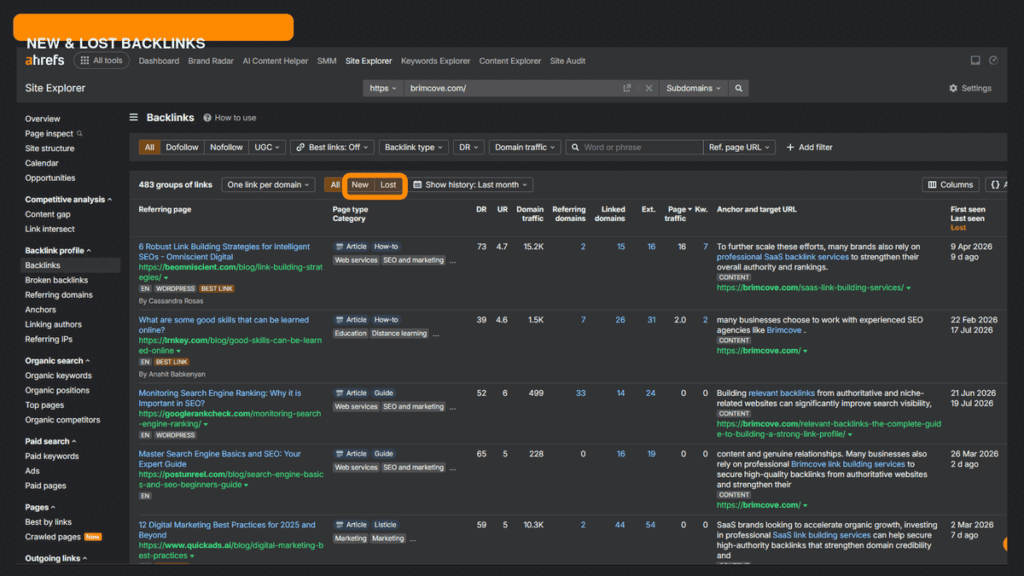Image resolution: width=1024 pixels, height=576 pixels.
Task: Click anchor link Brimcove link building services
Action: click(x=848, y=464)
